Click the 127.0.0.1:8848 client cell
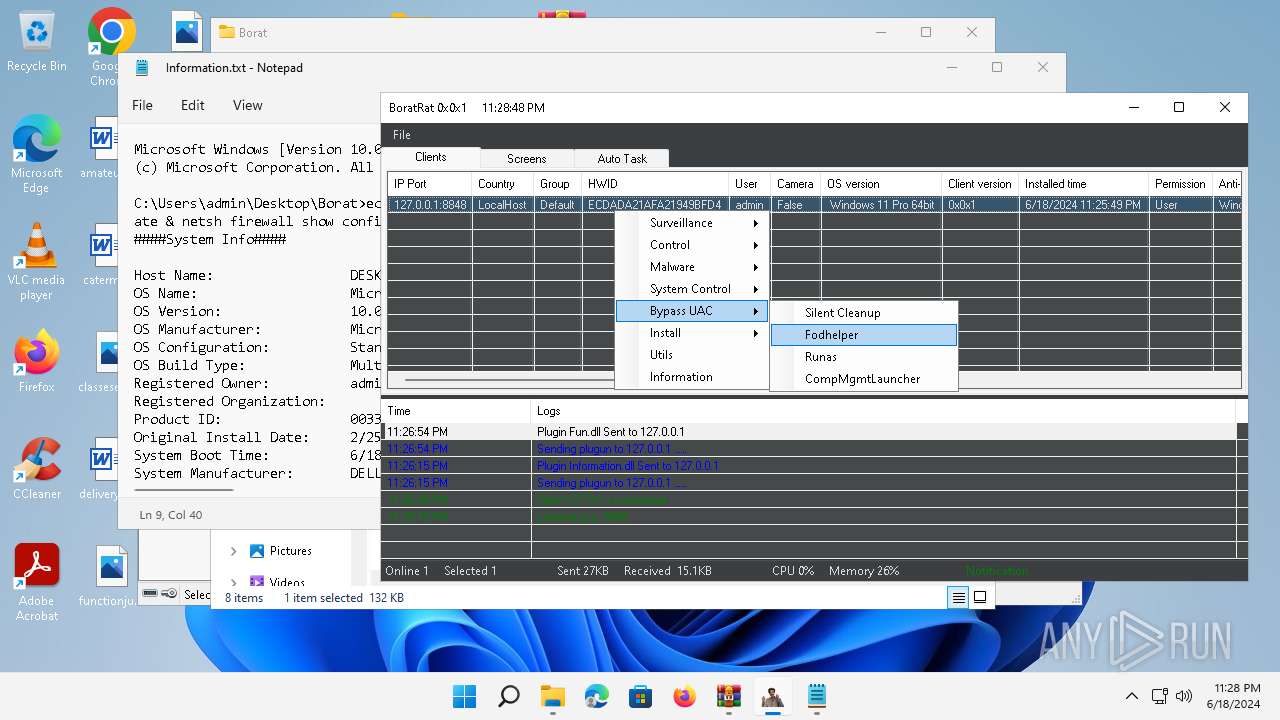Screen dimensions: 1280x720 [430, 205]
